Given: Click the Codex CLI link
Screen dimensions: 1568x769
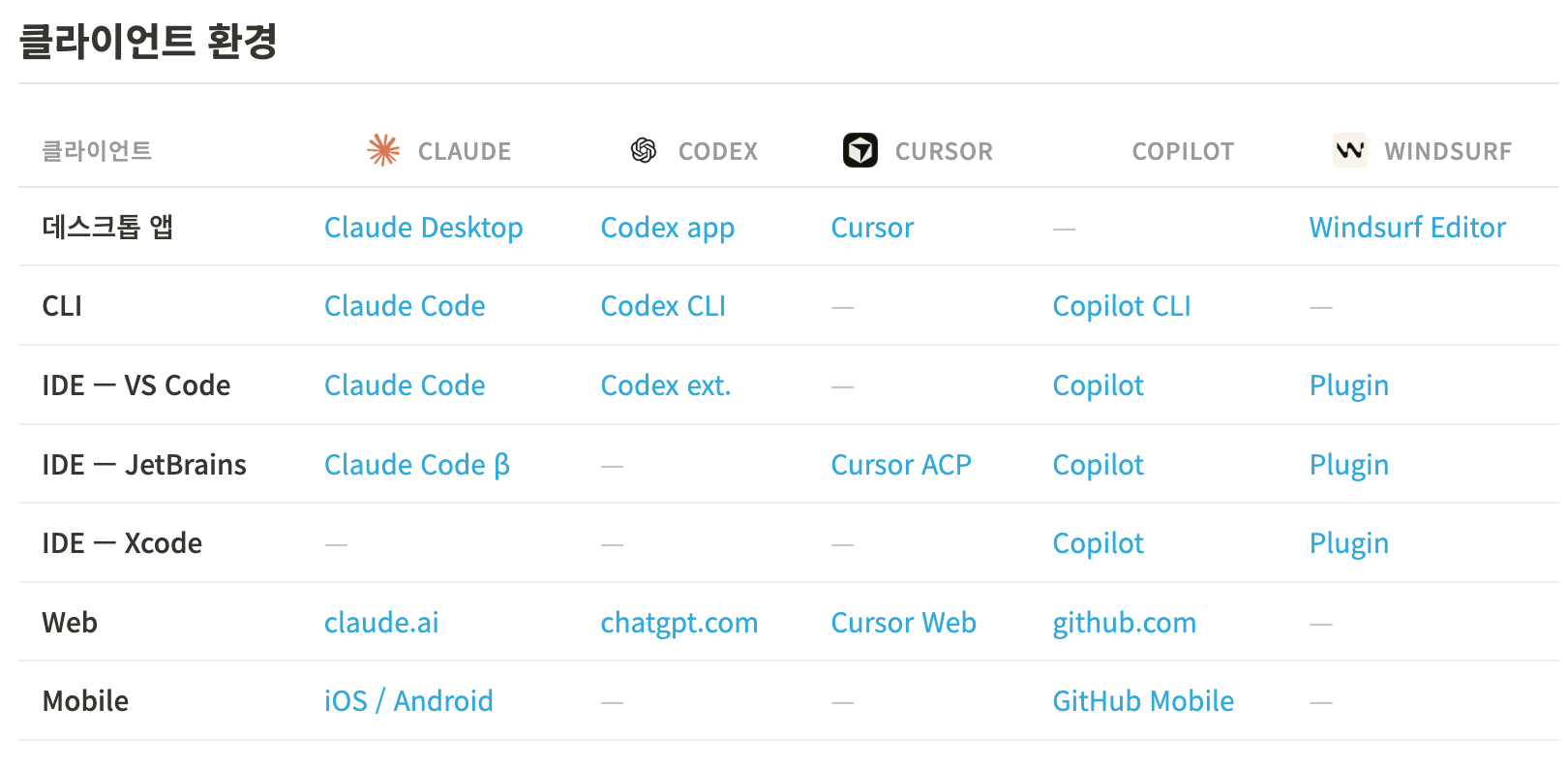Looking at the screenshot, I should tap(663, 306).
